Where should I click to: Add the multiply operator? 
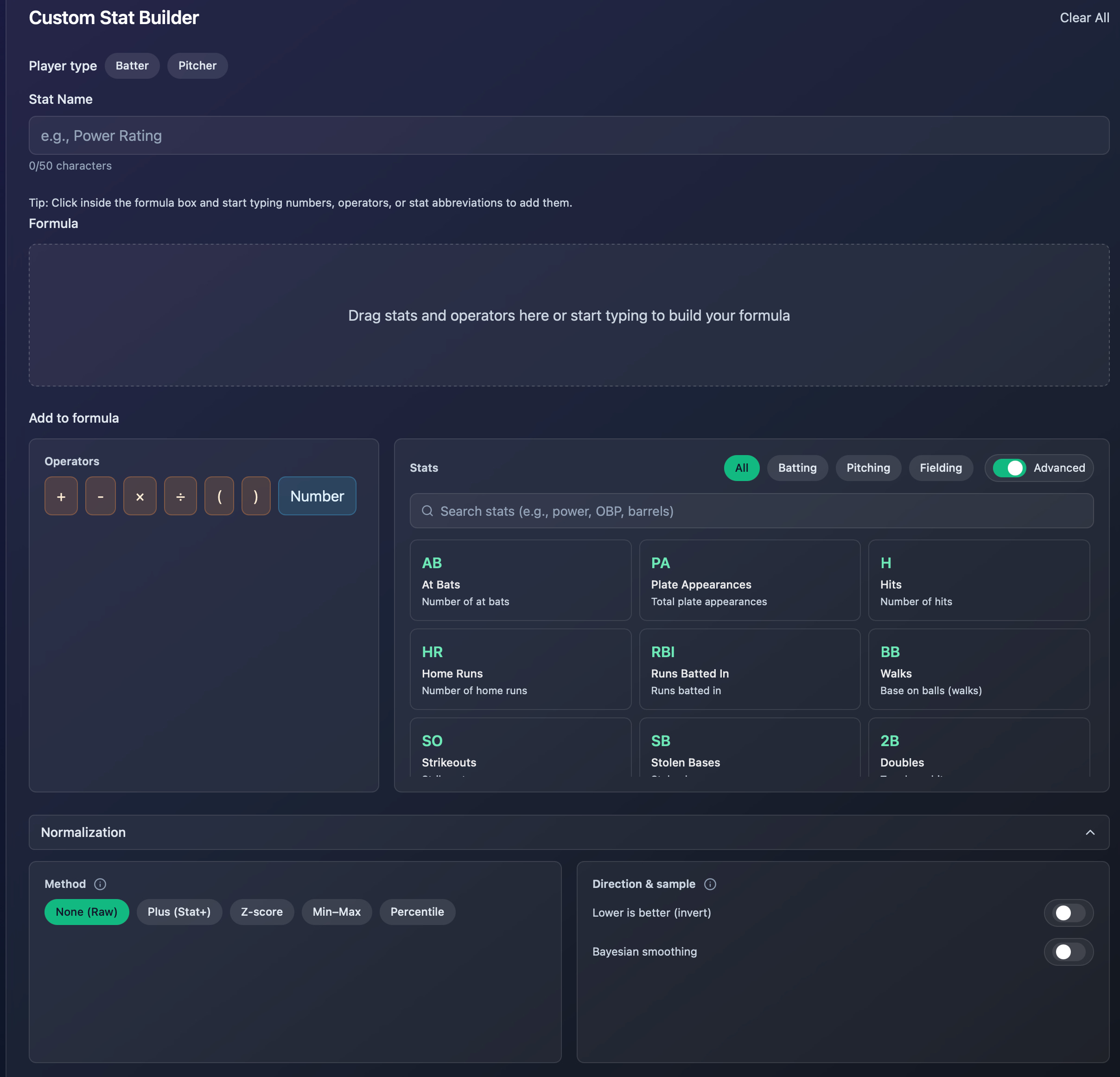(x=140, y=496)
